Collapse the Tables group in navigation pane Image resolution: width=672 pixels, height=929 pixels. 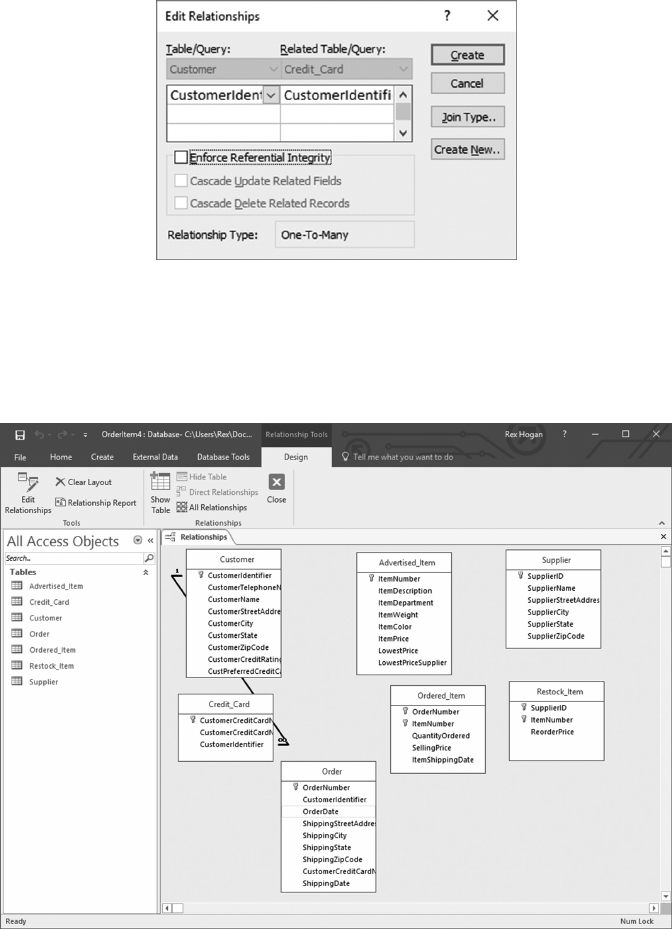click(x=146, y=572)
